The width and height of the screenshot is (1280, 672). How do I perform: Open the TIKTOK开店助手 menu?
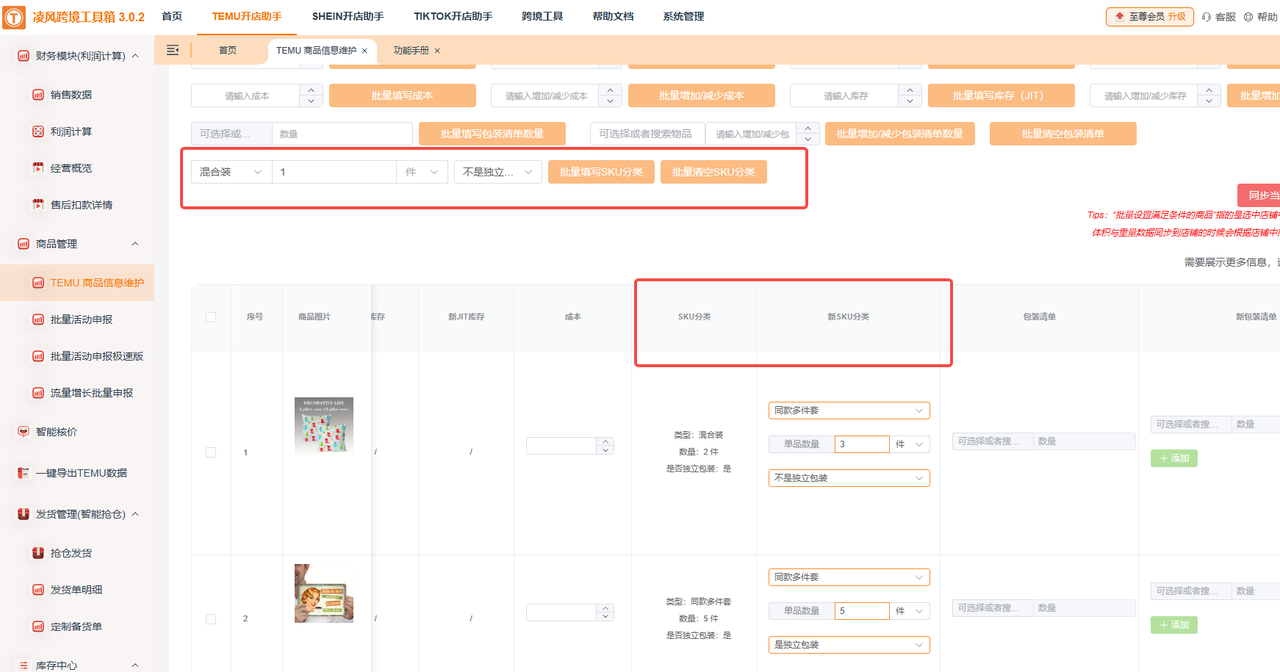click(453, 17)
